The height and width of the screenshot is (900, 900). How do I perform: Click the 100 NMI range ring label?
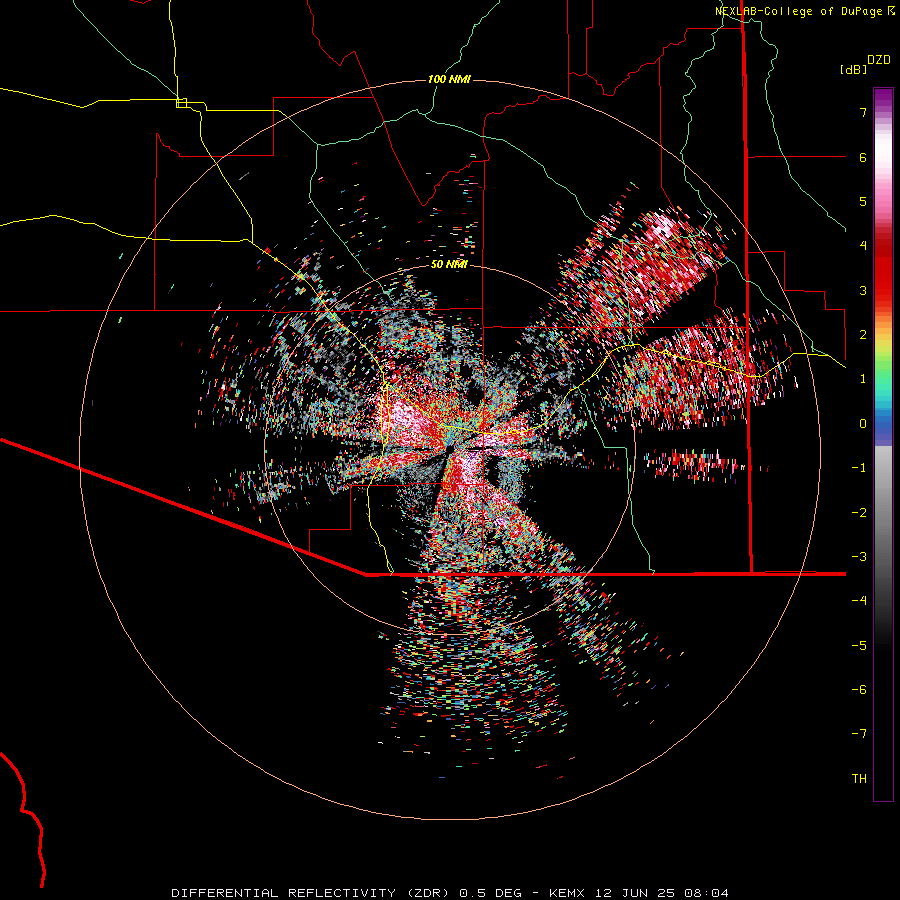(x=449, y=79)
